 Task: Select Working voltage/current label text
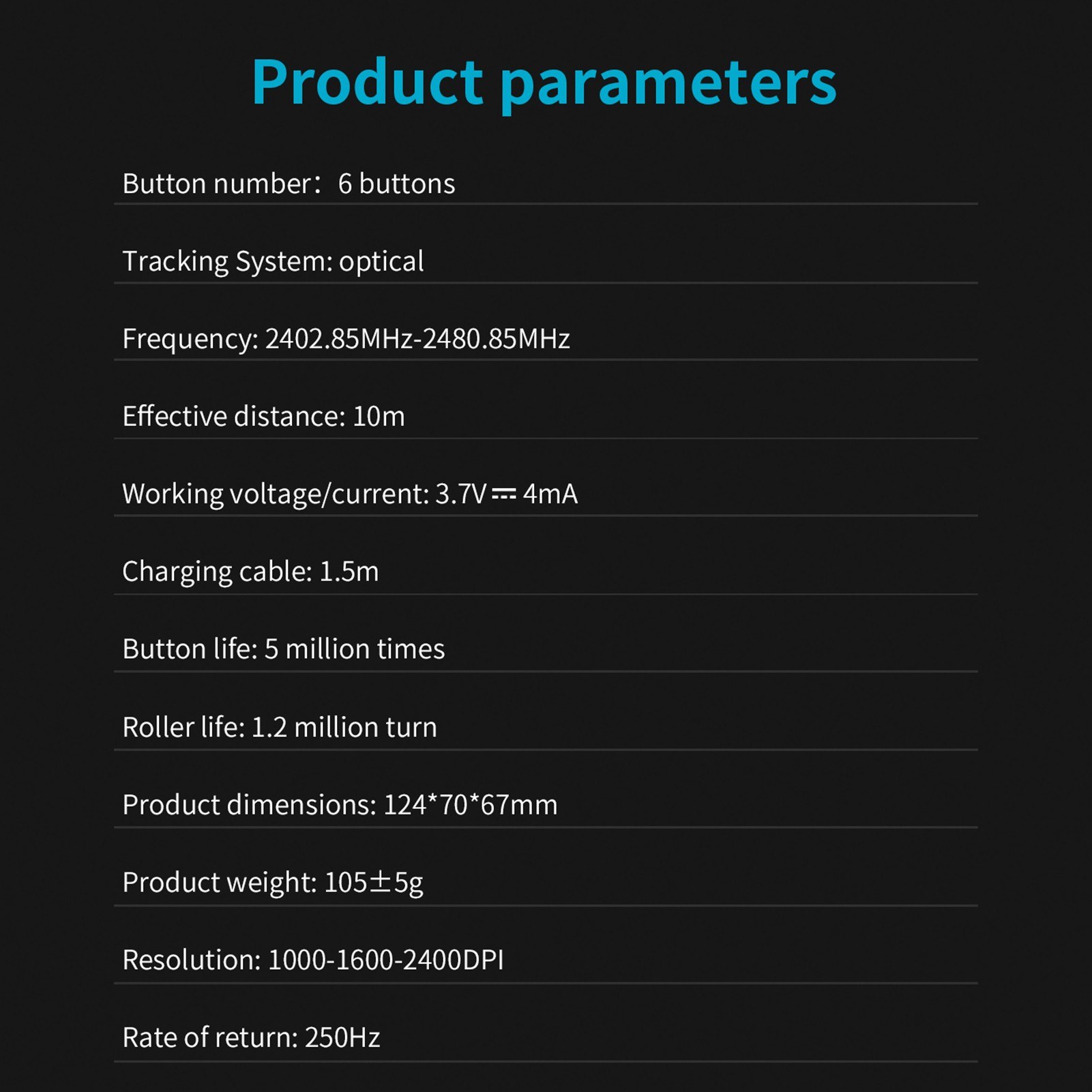[276, 495]
